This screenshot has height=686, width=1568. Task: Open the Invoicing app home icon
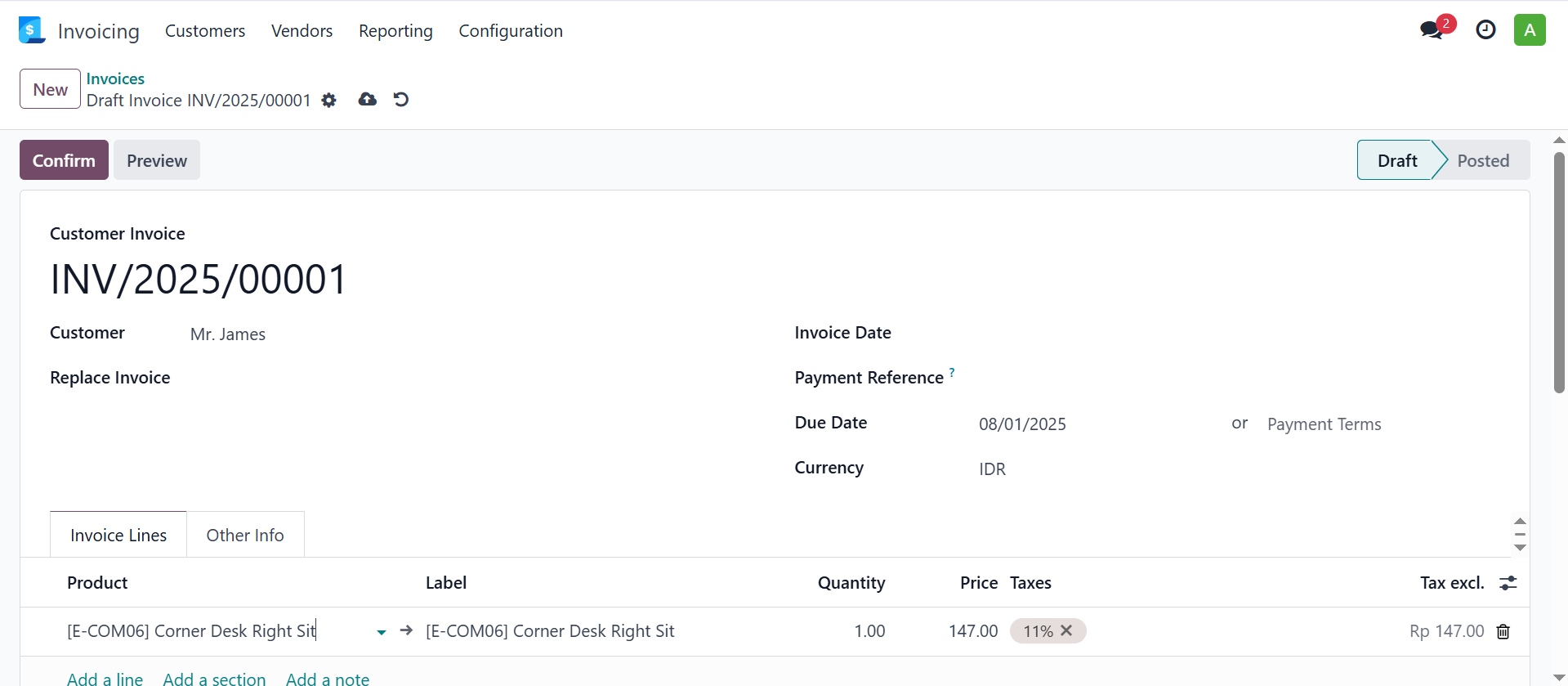coord(32,30)
